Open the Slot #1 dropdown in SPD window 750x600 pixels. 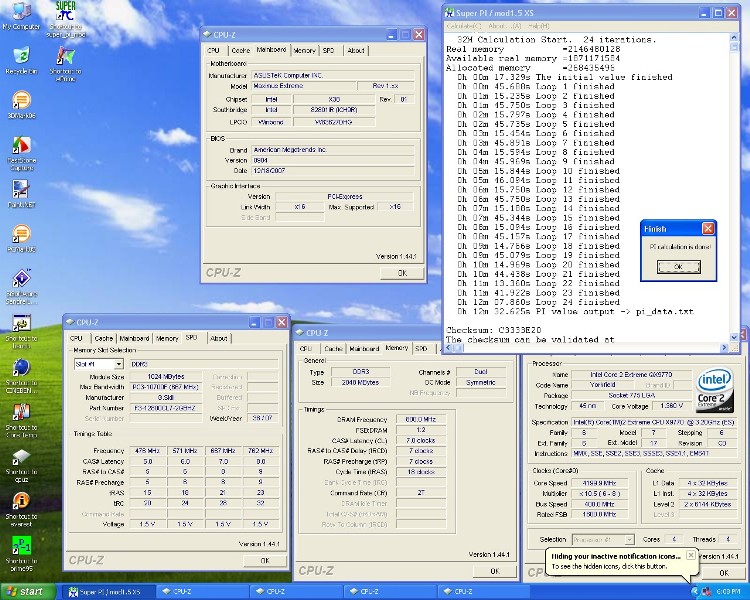118,365
